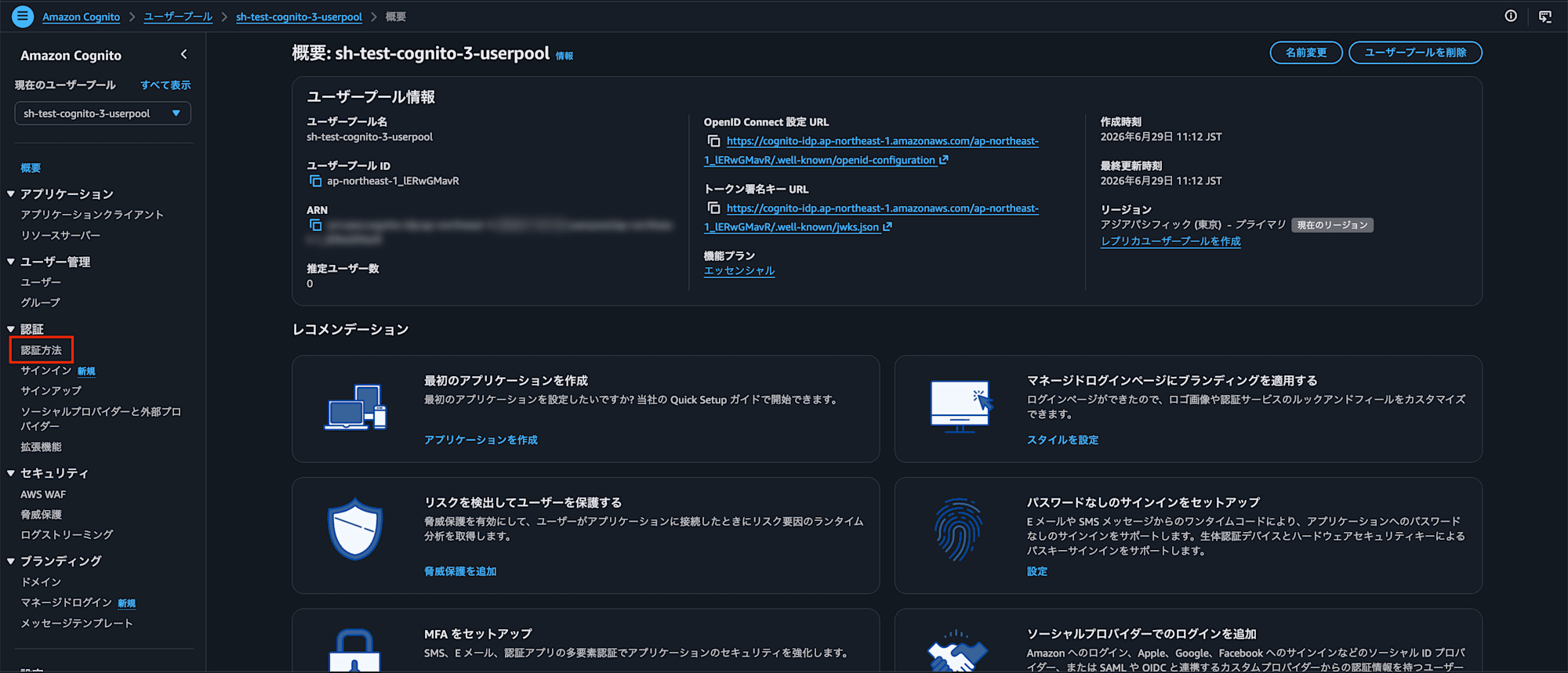Click the external link icon after jwks.json
Screen dimensions: 1568x673
coord(887,227)
